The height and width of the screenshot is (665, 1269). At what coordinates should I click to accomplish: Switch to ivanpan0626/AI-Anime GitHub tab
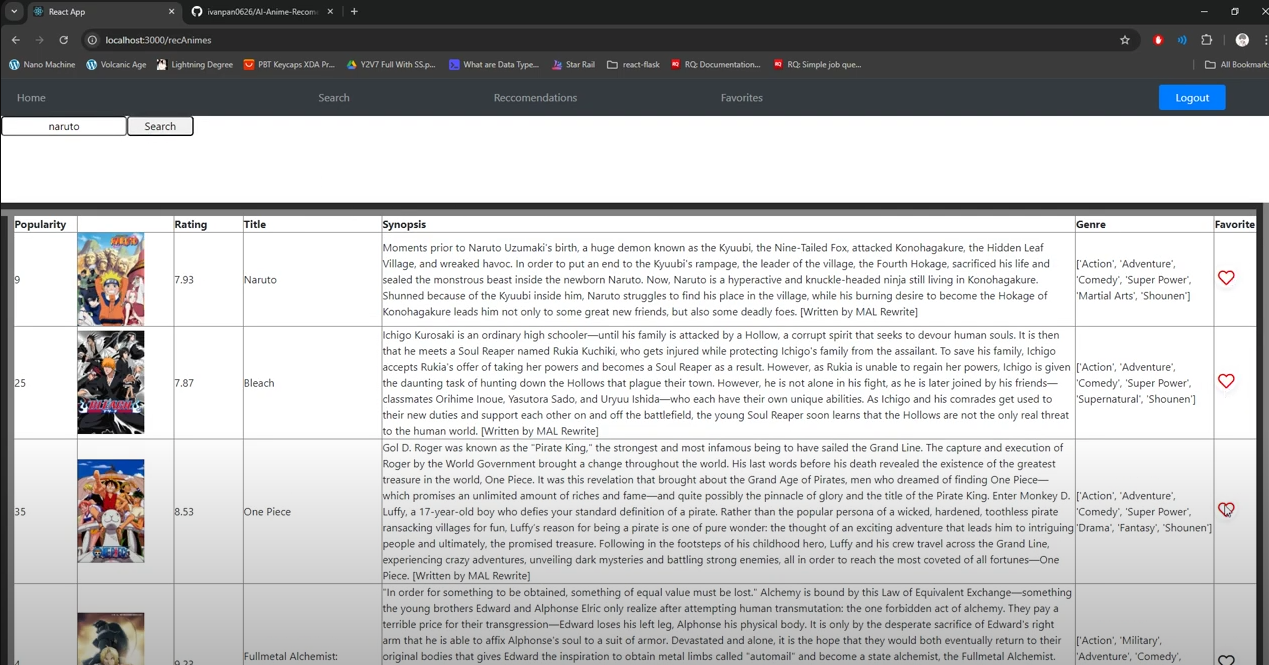click(263, 12)
